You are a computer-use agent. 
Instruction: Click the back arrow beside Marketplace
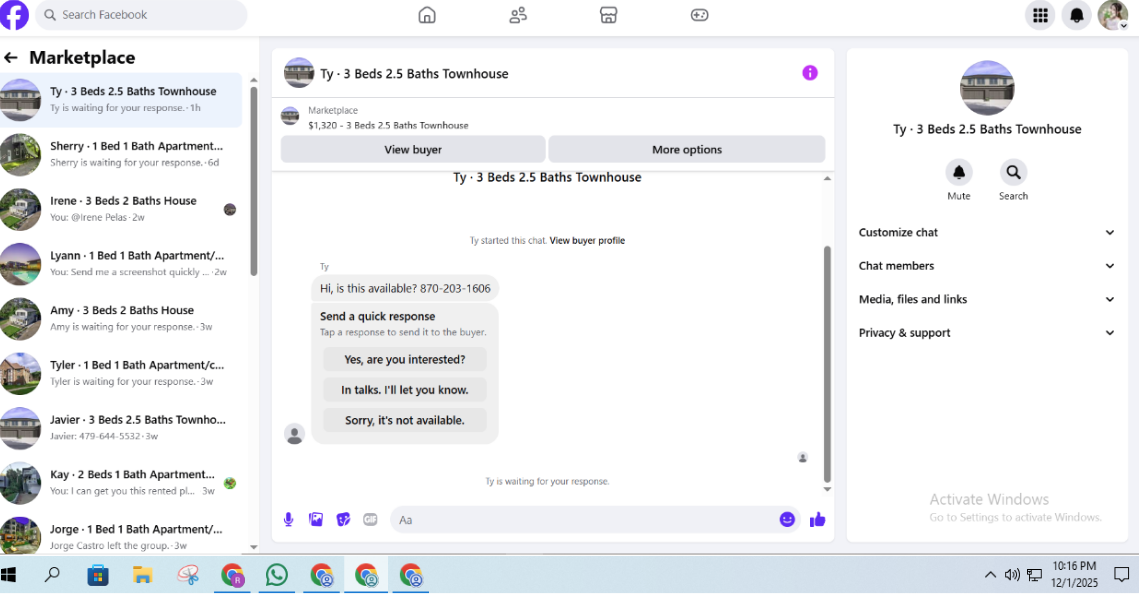[11, 57]
